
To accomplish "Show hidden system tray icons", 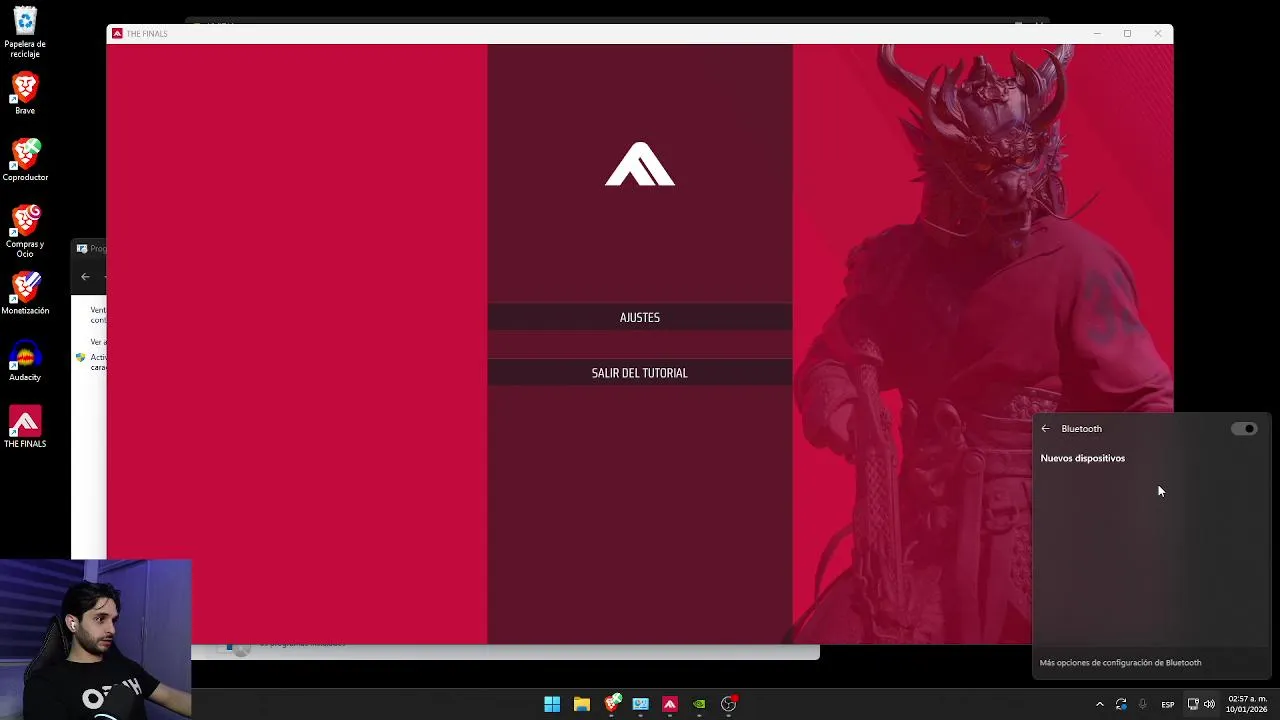I will (x=1100, y=705).
